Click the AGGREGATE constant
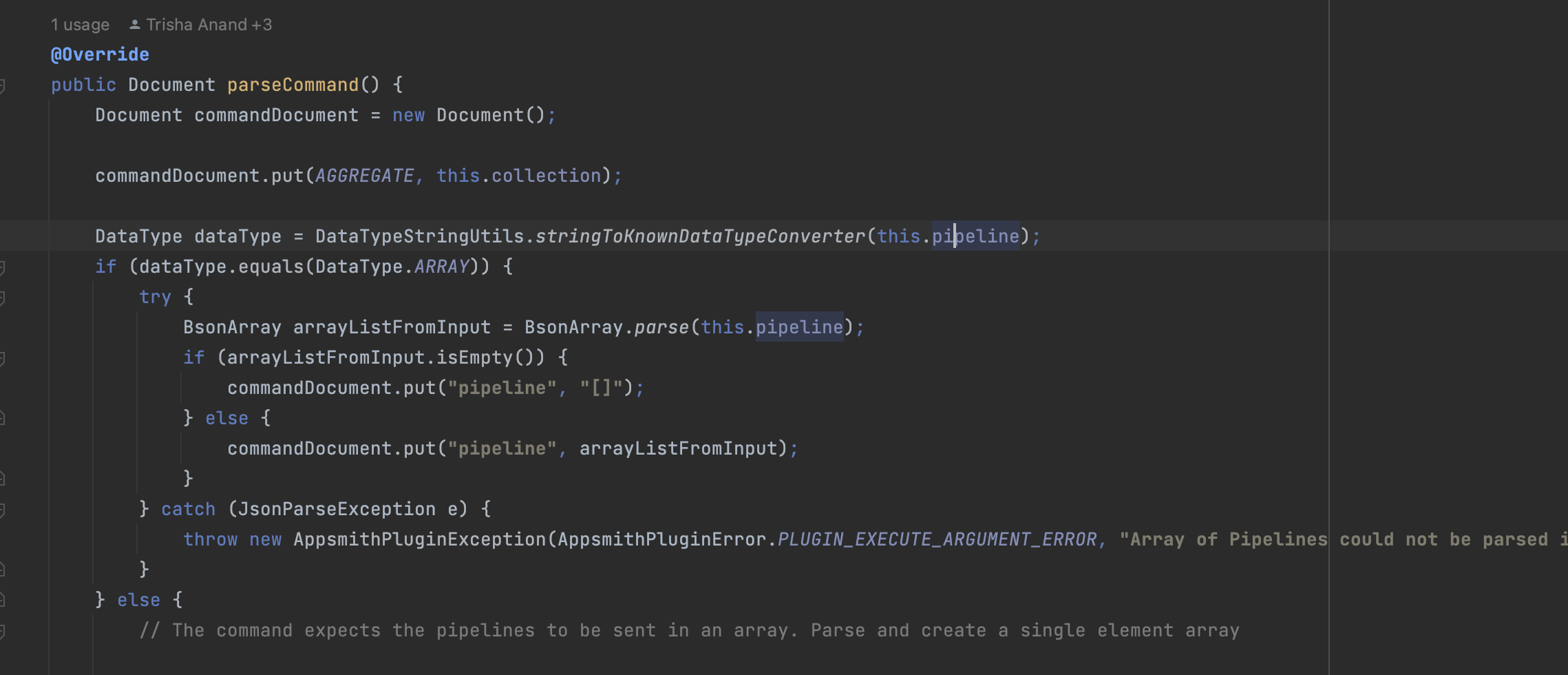 click(365, 176)
